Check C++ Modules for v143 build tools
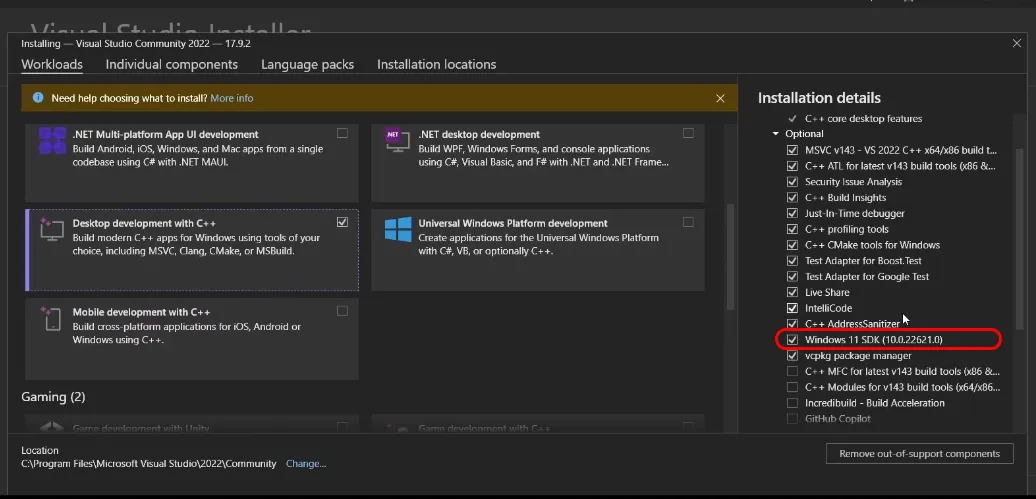Image resolution: width=1036 pixels, height=499 pixels. click(x=792, y=387)
